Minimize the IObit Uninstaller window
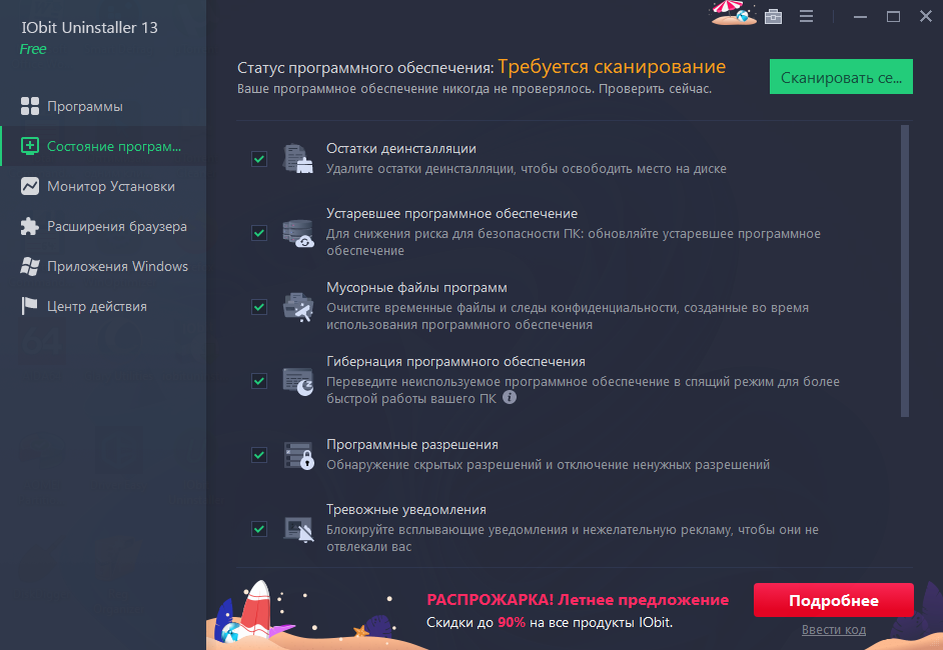 coord(861,17)
